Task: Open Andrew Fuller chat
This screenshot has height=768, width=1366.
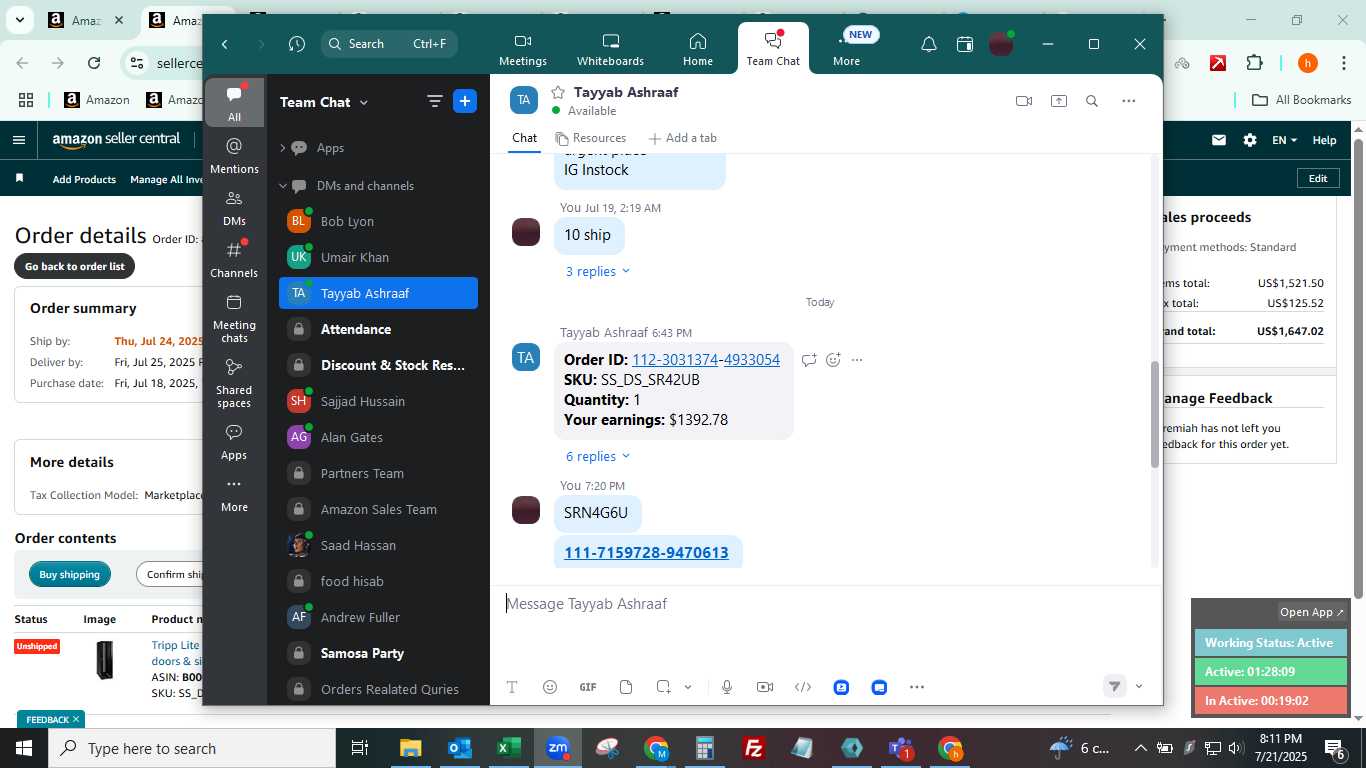Action: click(x=378, y=617)
